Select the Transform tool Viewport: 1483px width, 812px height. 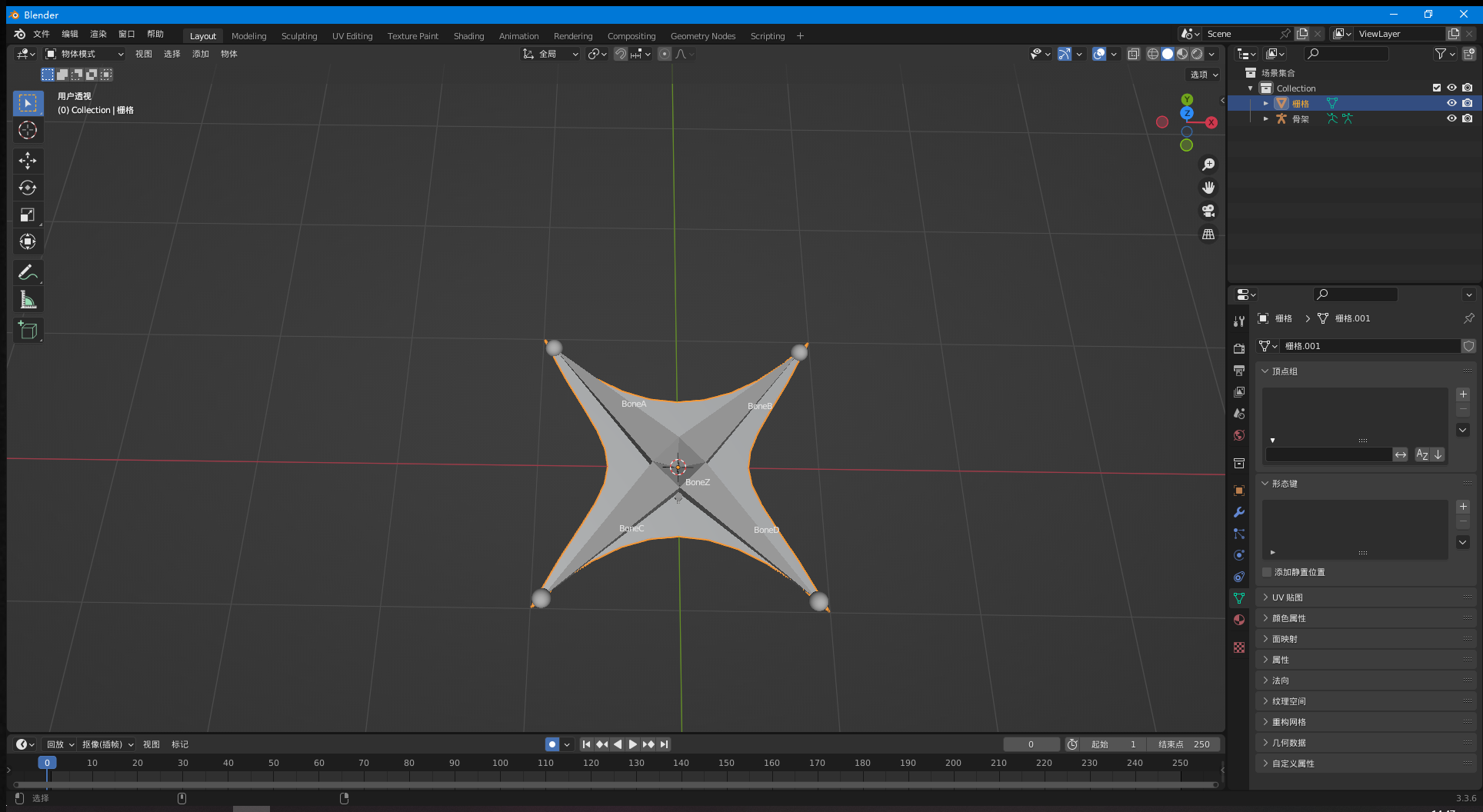pyautogui.click(x=28, y=241)
